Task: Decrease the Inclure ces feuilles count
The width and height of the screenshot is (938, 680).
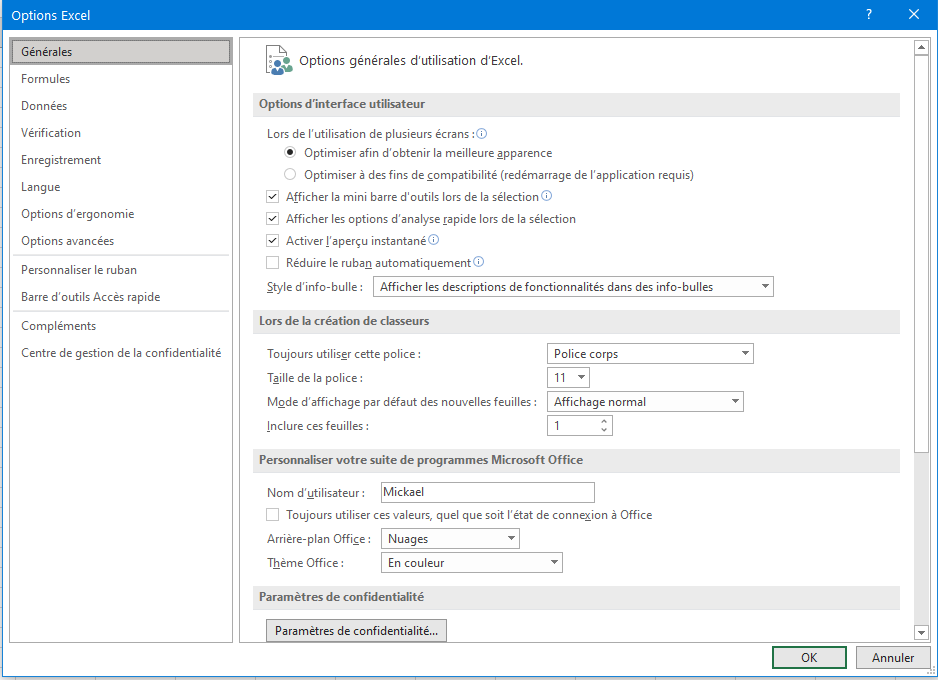Action: 604,430
